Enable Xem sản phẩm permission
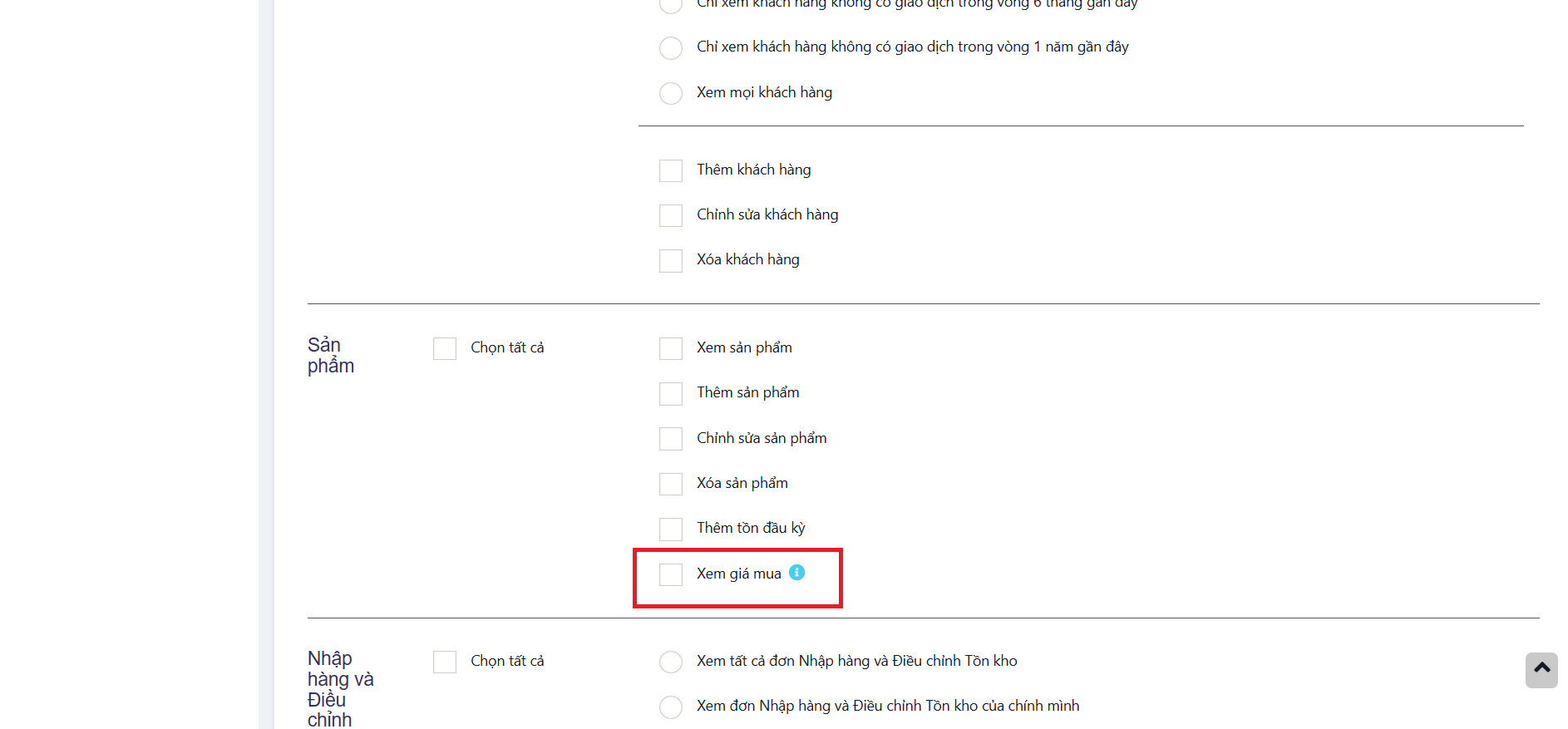1568x729 pixels. click(x=671, y=348)
